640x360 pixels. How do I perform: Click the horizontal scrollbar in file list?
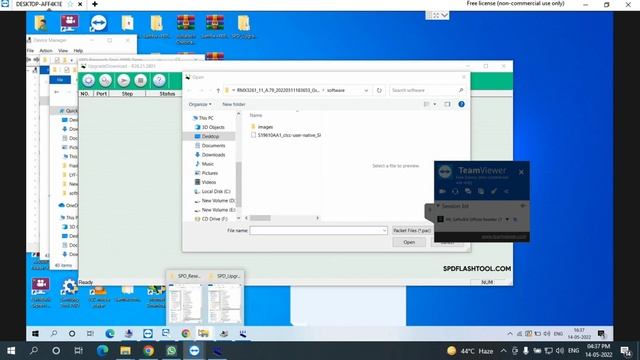[260, 218]
